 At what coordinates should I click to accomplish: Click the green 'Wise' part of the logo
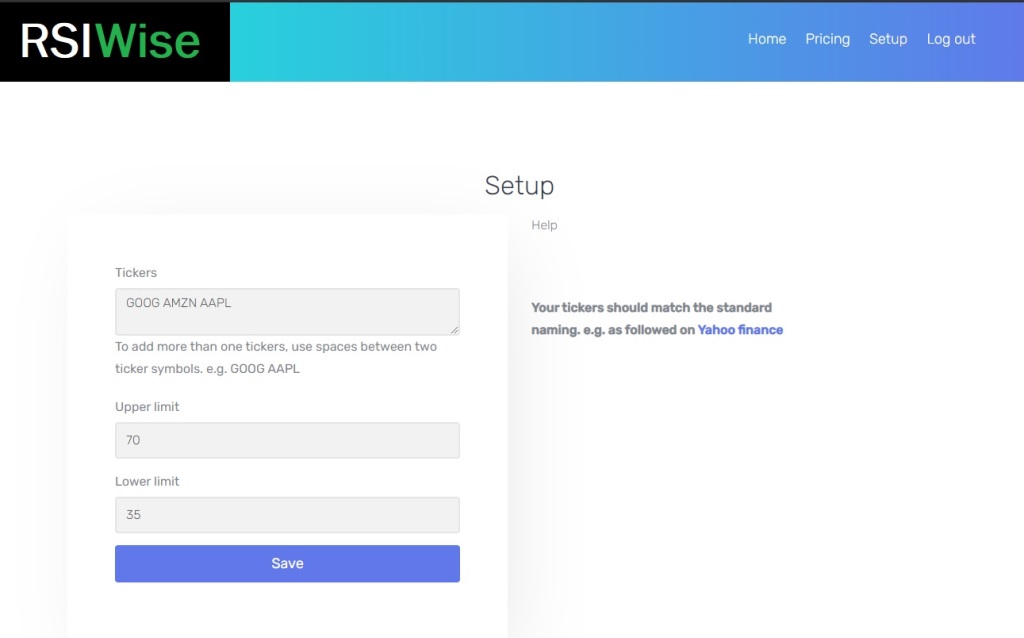tap(150, 42)
